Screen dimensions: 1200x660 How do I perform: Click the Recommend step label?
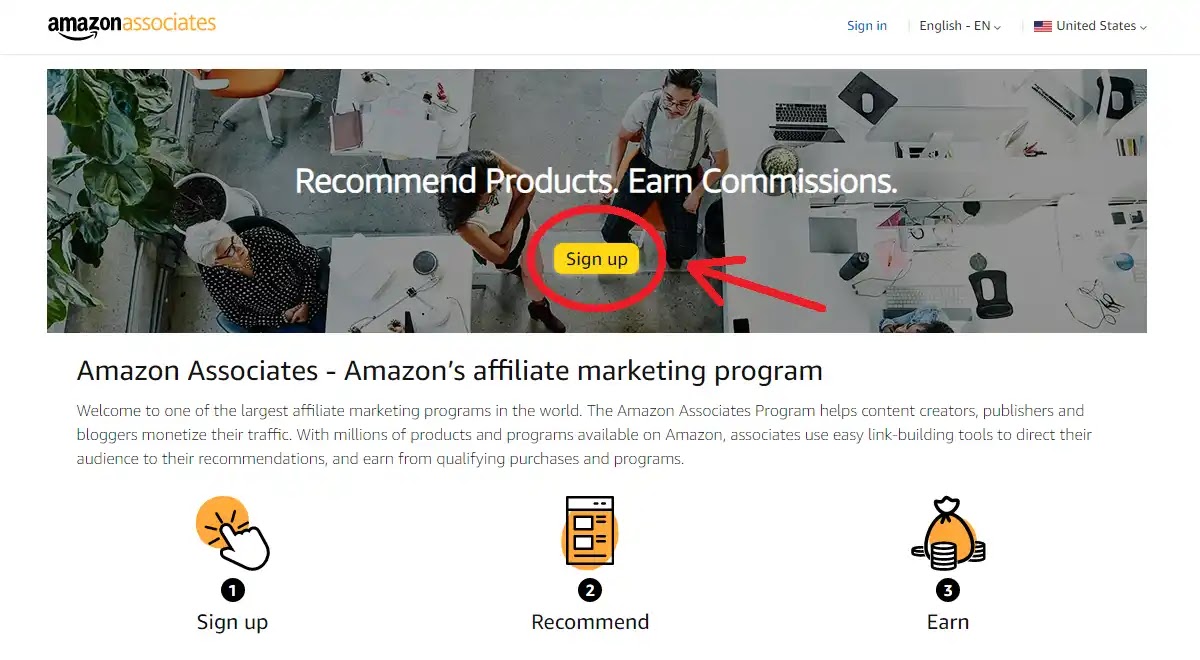point(590,622)
